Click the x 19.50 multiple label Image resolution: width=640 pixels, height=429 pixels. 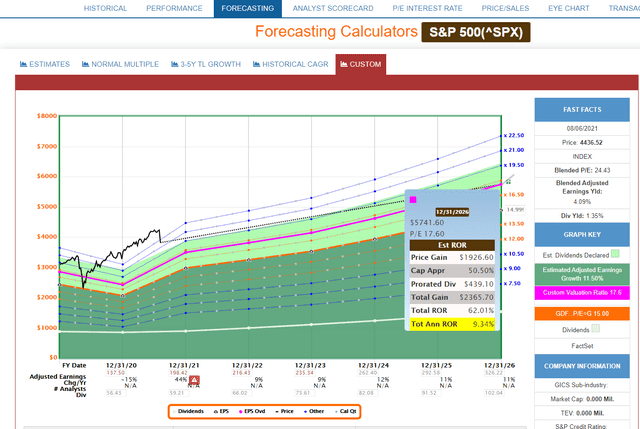514,165
